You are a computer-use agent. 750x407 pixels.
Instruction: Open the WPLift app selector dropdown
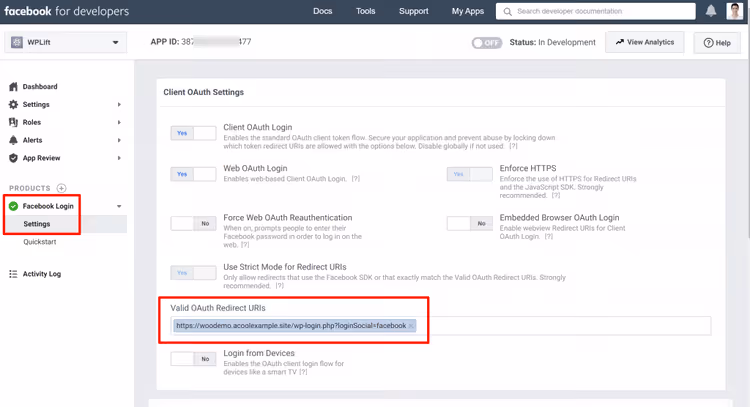[x=66, y=42]
